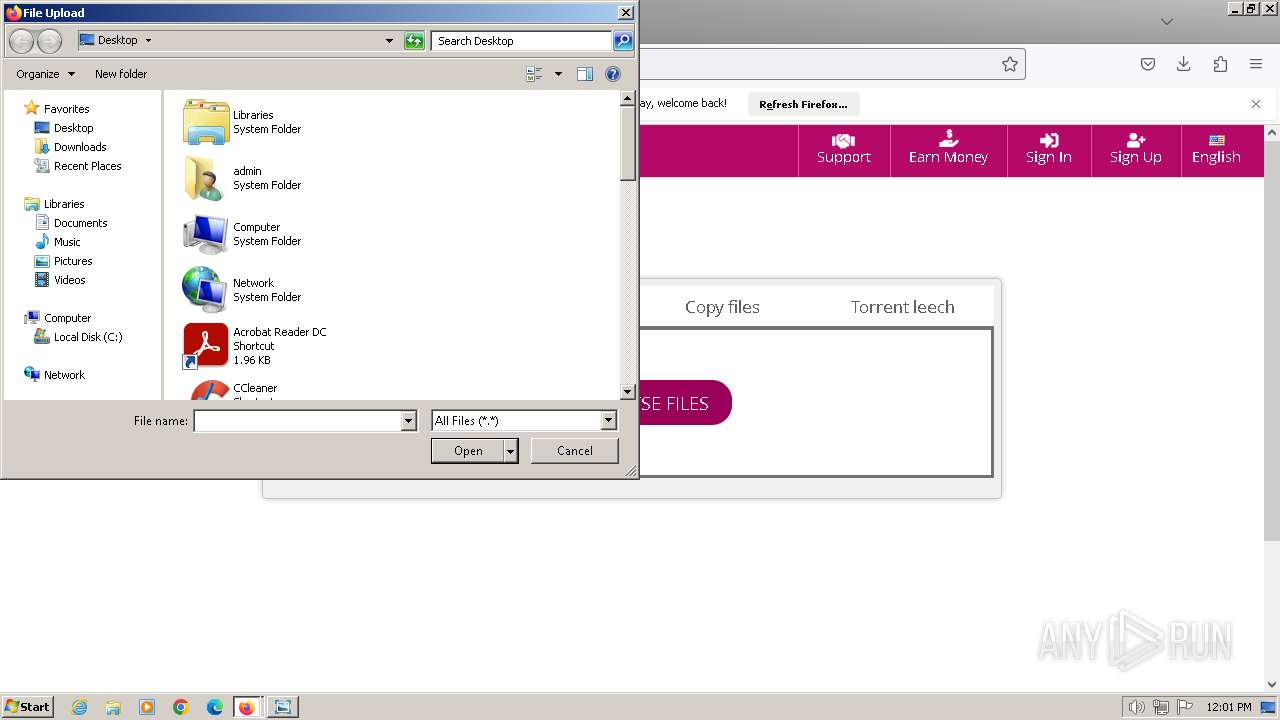Select the Network globe icon in file list

tap(204, 290)
